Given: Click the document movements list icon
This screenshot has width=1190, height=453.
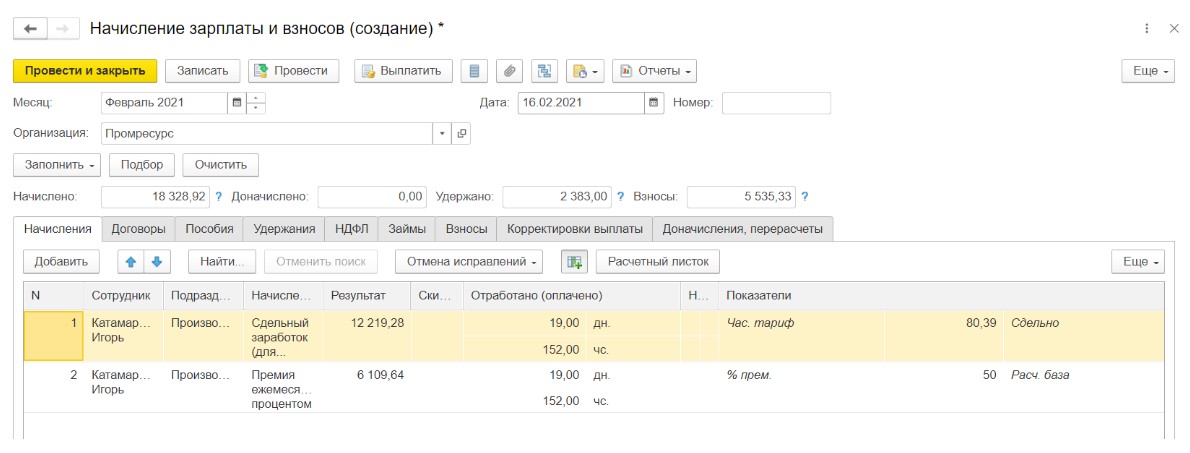Looking at the screenshot, I should [x=476, y=71].
